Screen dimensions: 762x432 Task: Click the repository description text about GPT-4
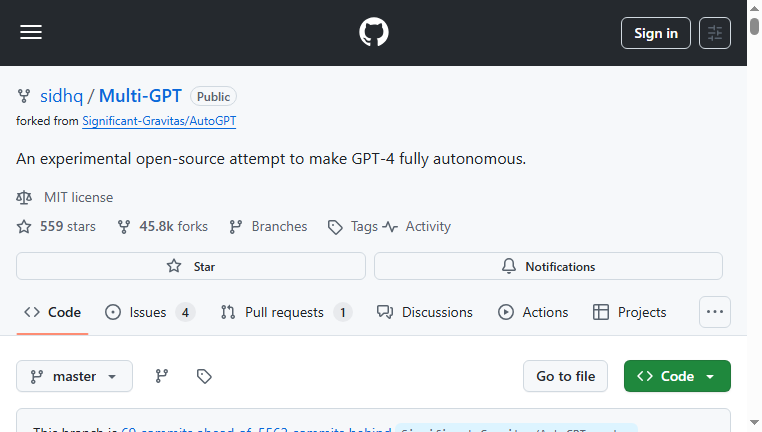(271, 159)
